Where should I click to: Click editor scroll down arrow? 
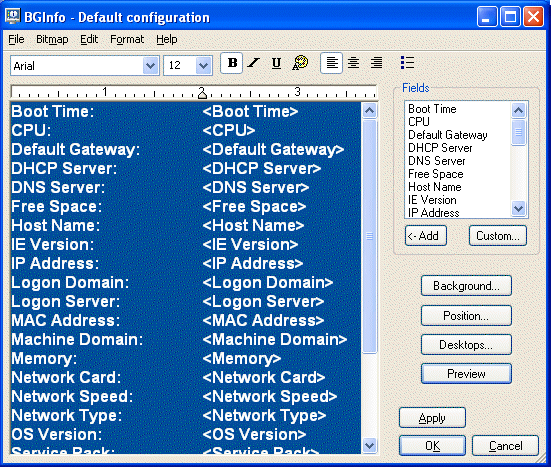(x=369, y=446)
